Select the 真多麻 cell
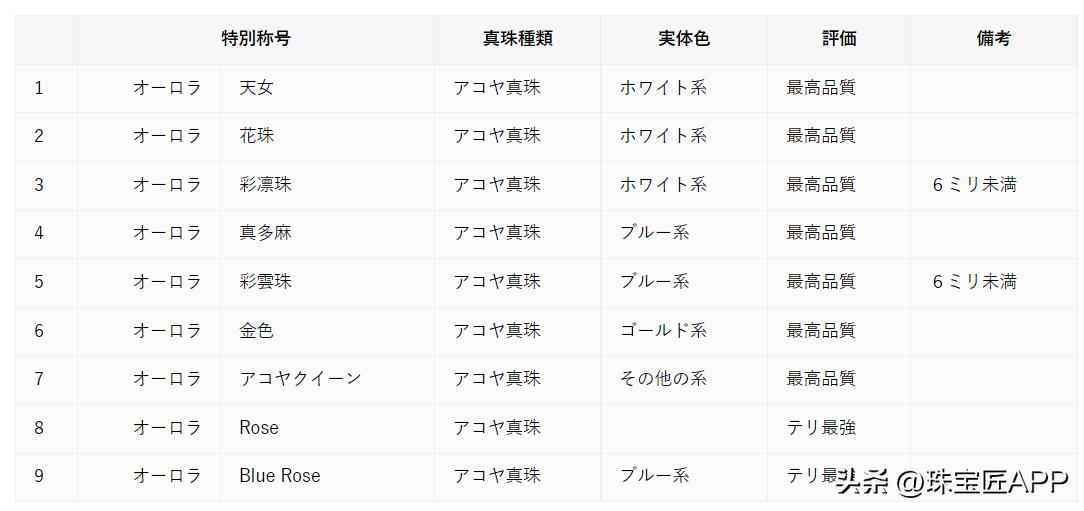The height and width of the screenshot is (511, 1084). click(265, 233)
